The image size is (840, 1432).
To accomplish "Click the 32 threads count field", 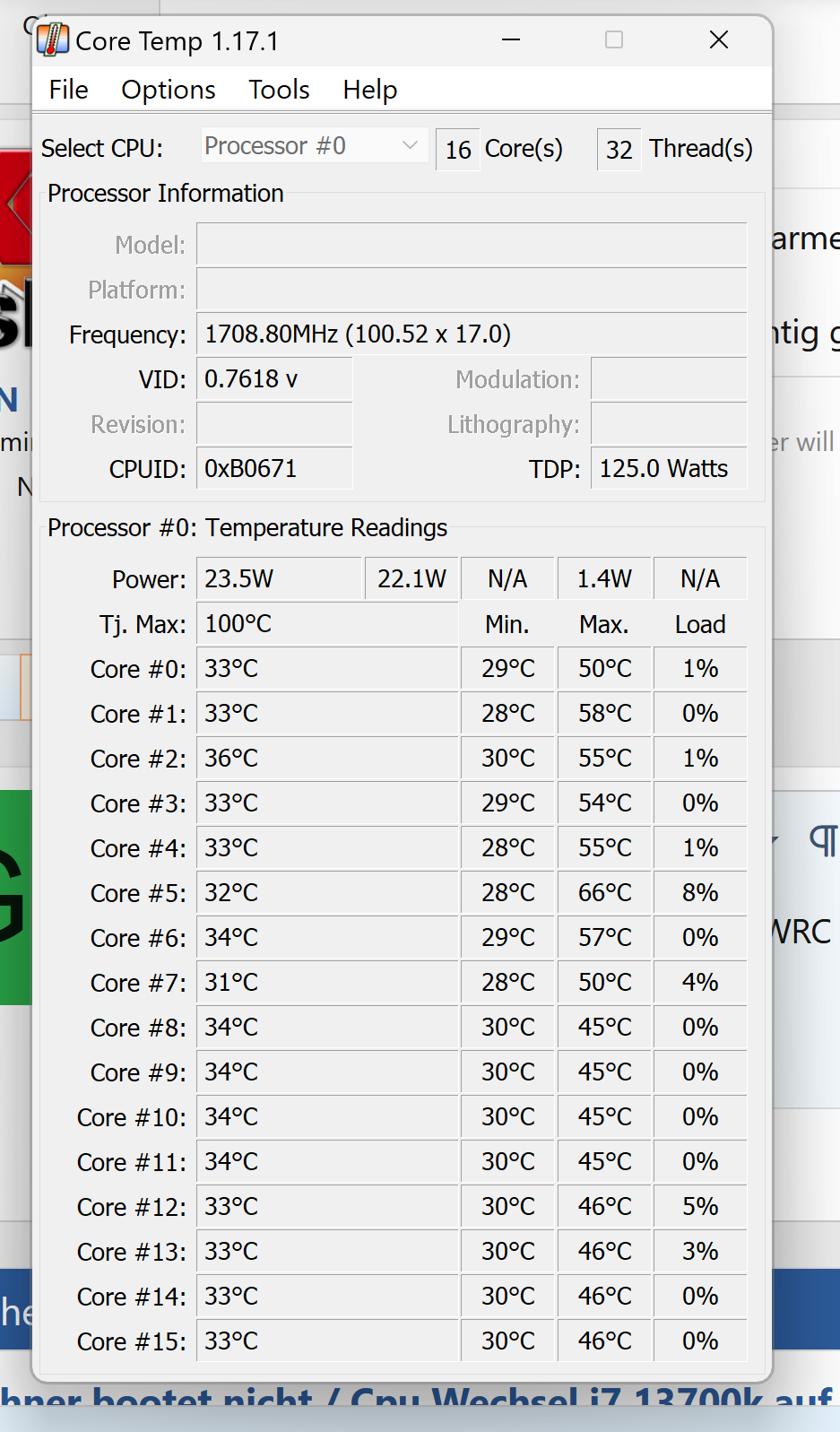I will coord(619,150).
